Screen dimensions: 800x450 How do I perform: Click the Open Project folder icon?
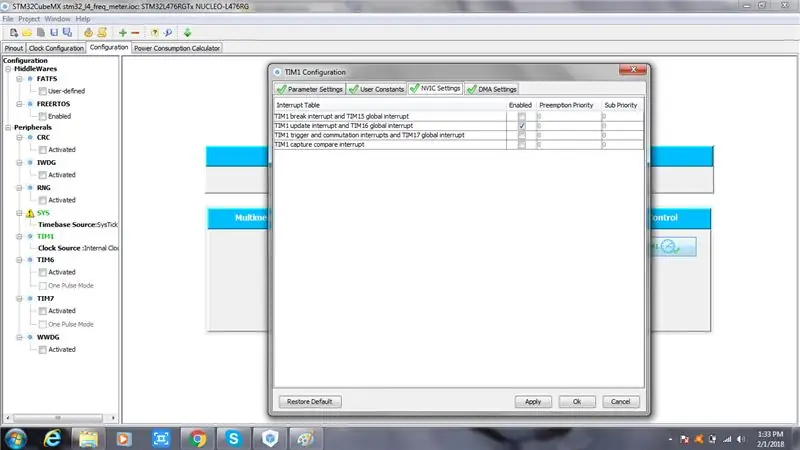[27, 33]
